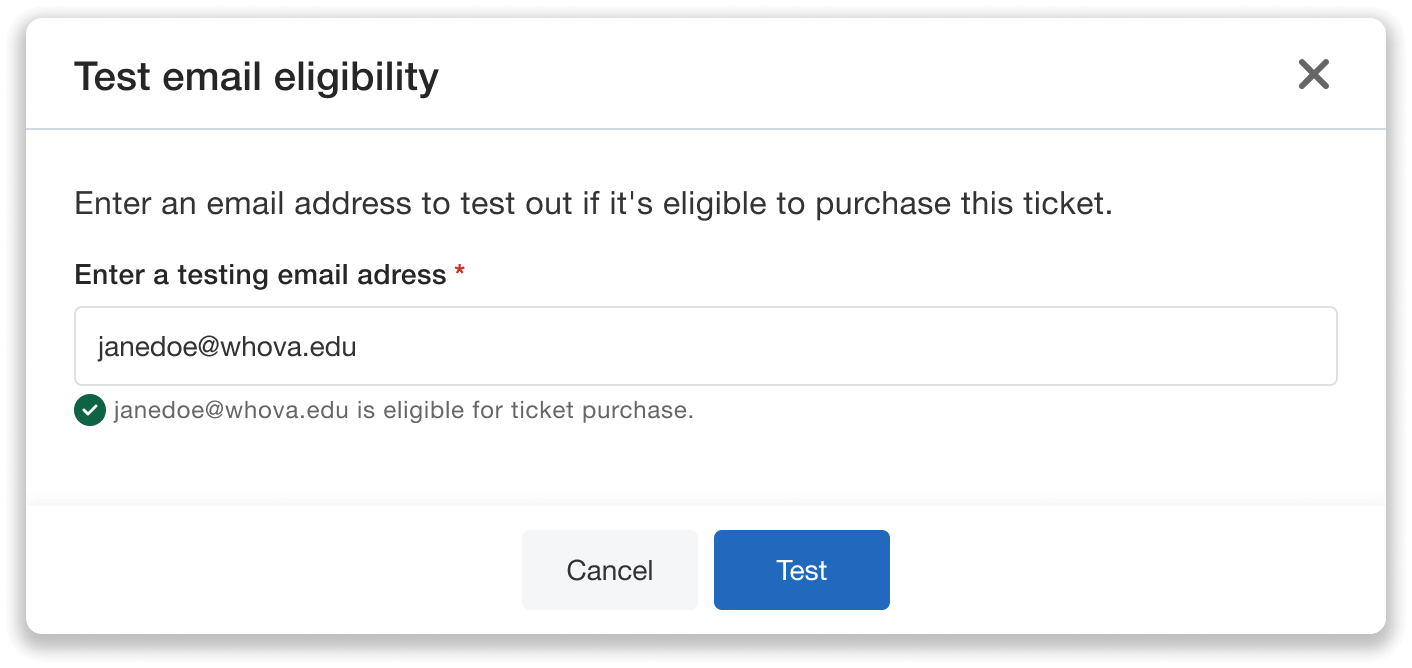Place cursor on janedoe@whova.edu inside the field
Screen dimensions: 1412x668
point(227,347)
